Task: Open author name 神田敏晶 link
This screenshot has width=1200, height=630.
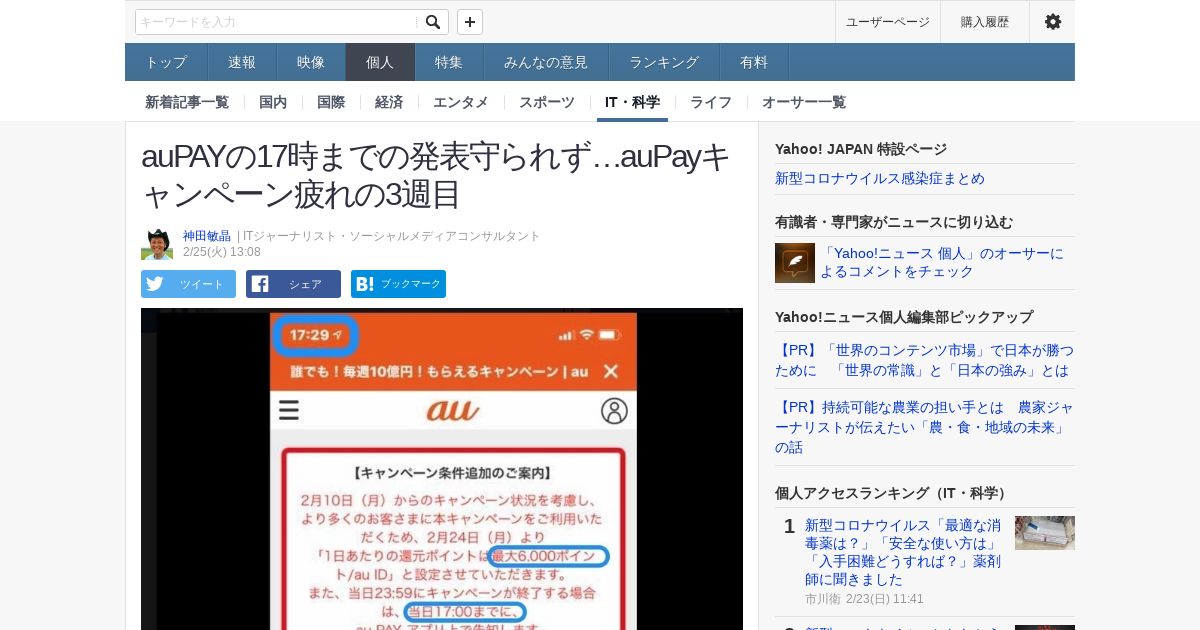Action: 207,236
